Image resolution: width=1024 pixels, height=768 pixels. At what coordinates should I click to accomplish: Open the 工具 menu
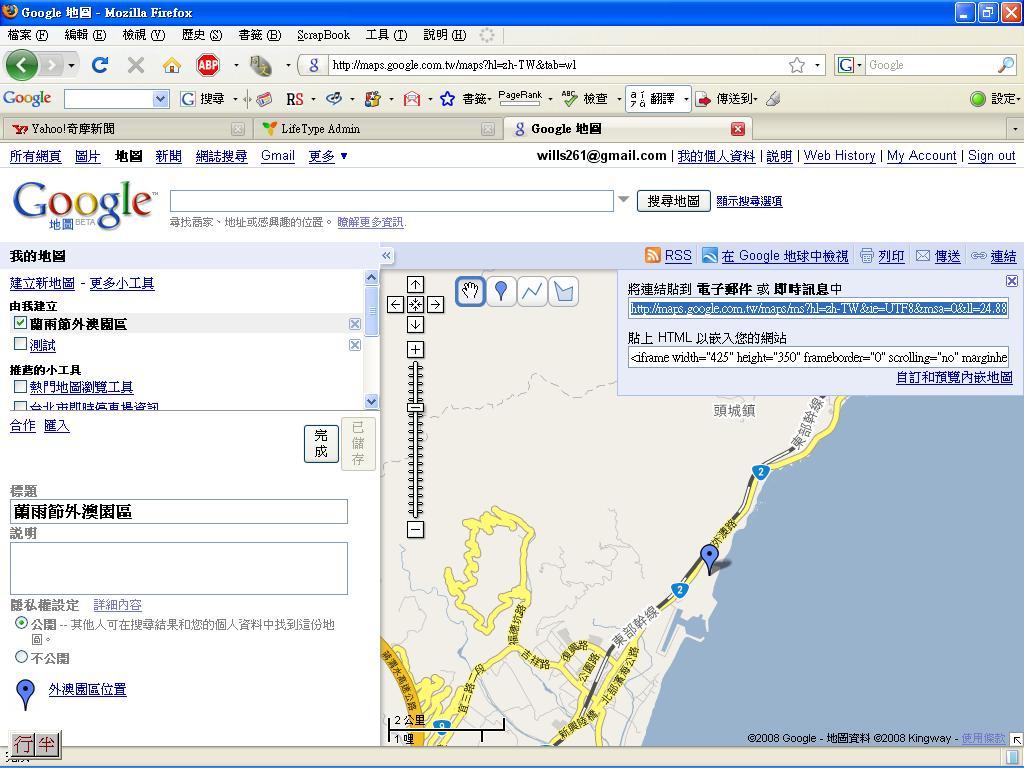pyautogui.click(x=386, y=35)
